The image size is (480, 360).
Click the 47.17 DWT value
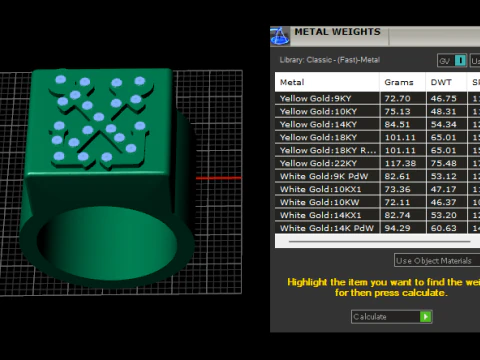click(x=443, y=190)
